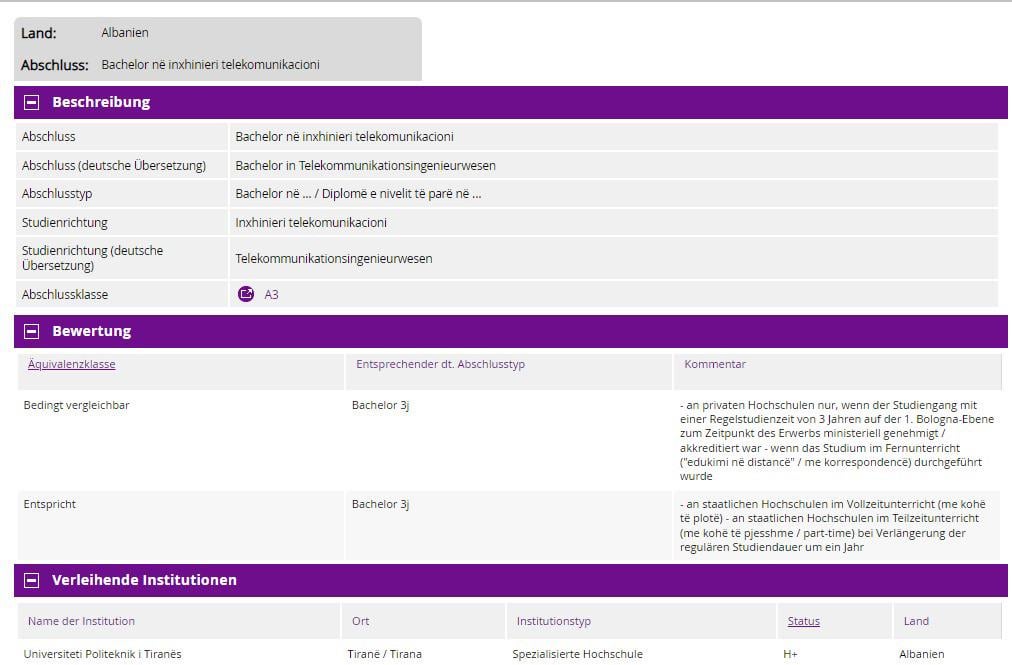Select 'Bachelor në inxhinieri telekomunikacioni' in Beschreibung table

[345, 137]
